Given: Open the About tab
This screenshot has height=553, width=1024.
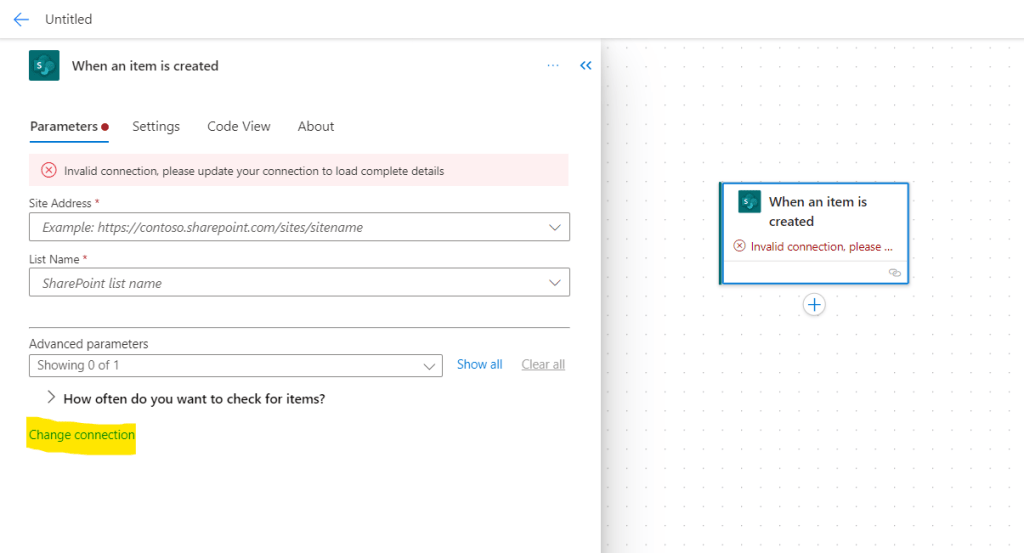Looking at the screenshot, I should coord(316,127).
